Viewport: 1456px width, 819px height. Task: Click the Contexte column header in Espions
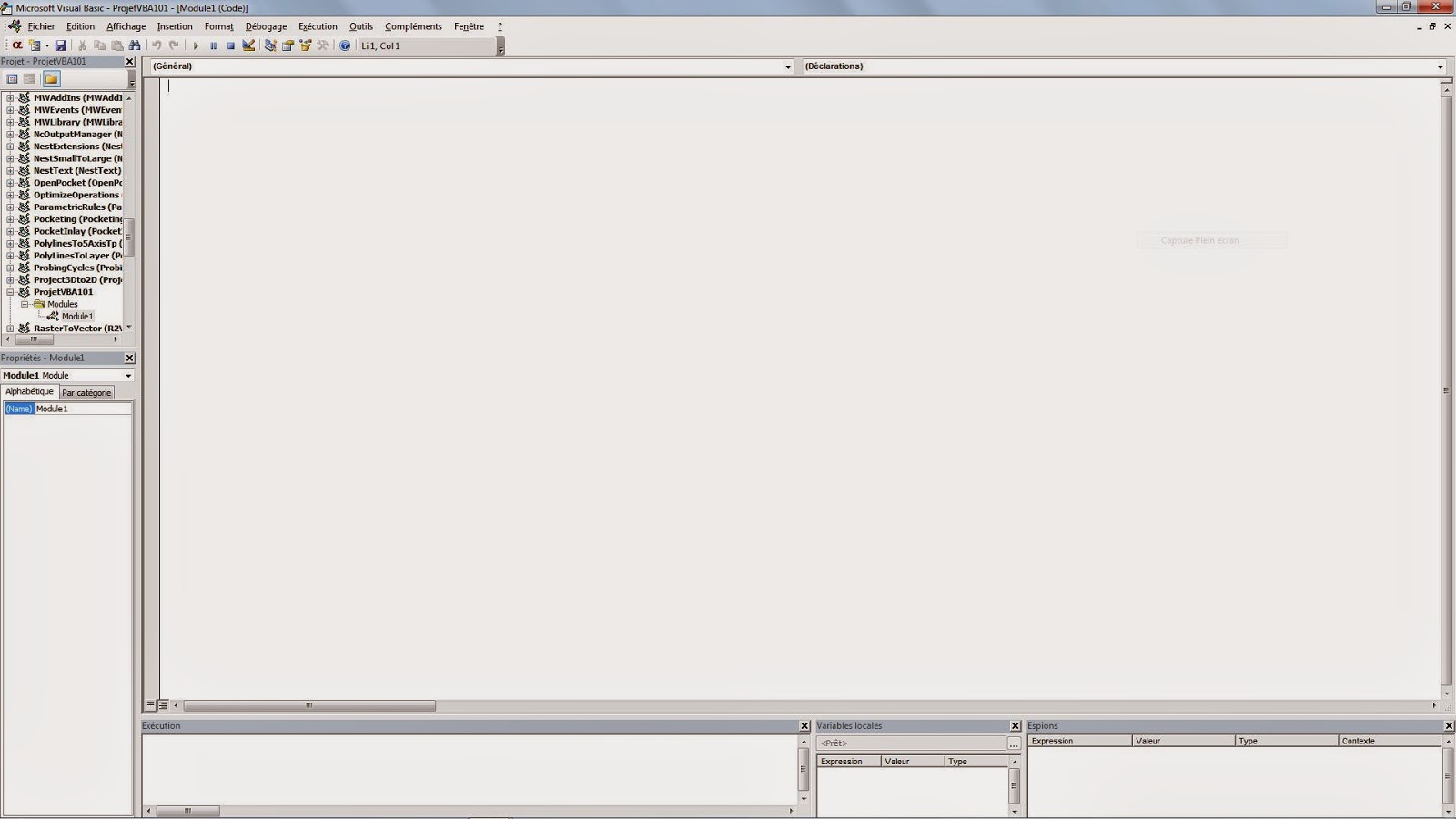[x=1390, y=742]
